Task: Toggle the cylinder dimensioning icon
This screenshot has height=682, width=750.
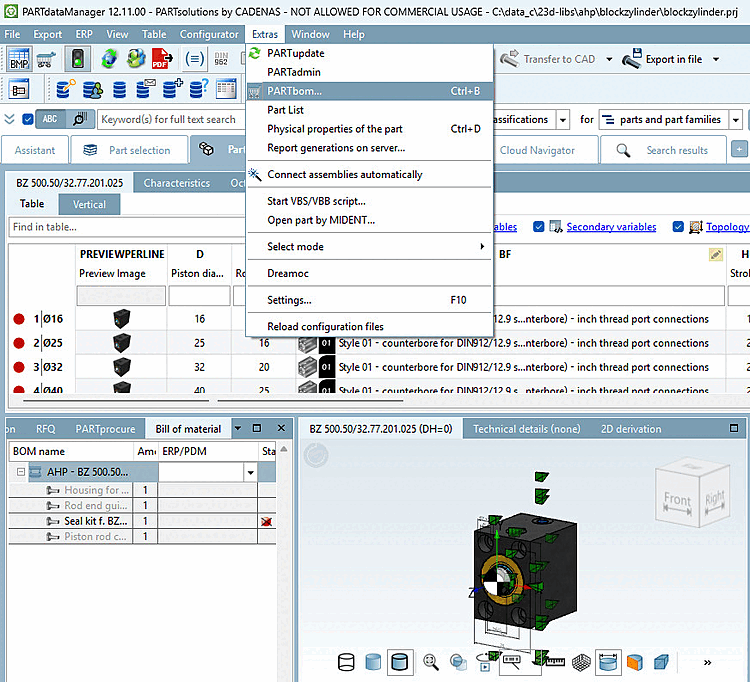Action: point(608,662)
